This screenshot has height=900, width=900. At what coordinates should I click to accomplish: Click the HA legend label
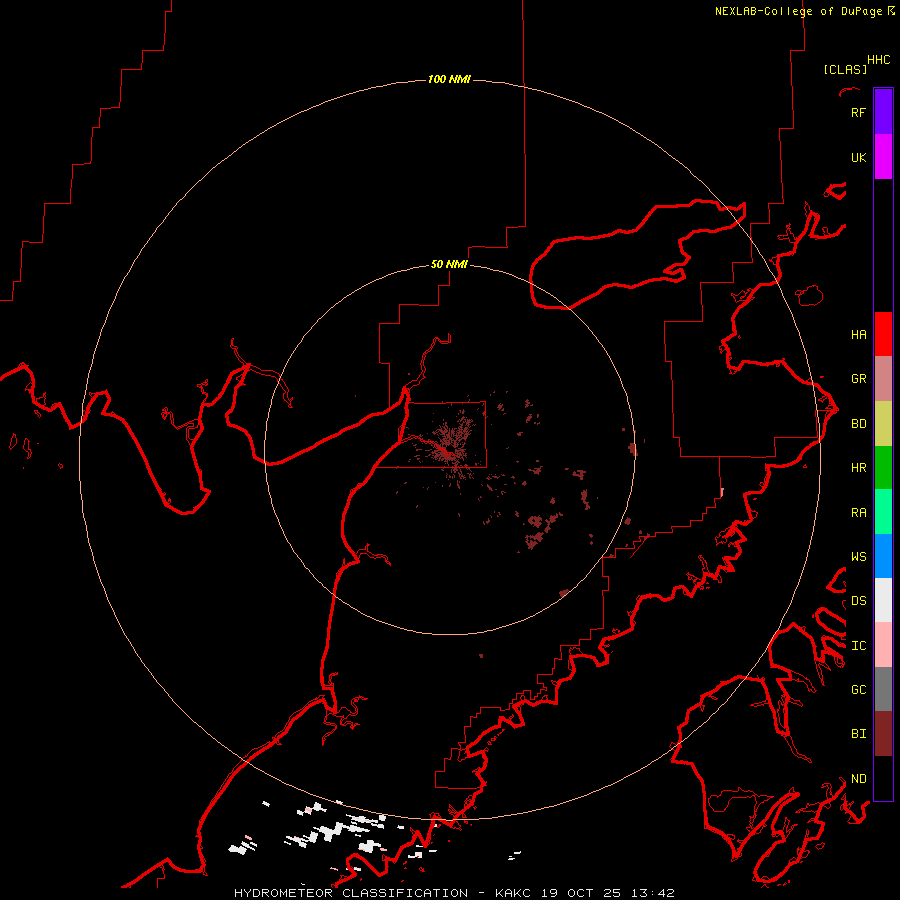pyautogui.click(x=859, y=335)
